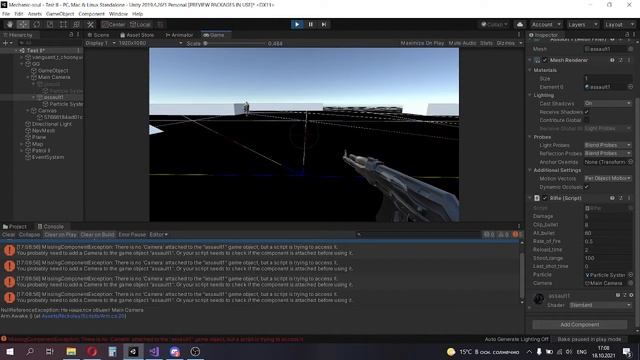Open the 1920x1080 resolution dropdown

150,43
